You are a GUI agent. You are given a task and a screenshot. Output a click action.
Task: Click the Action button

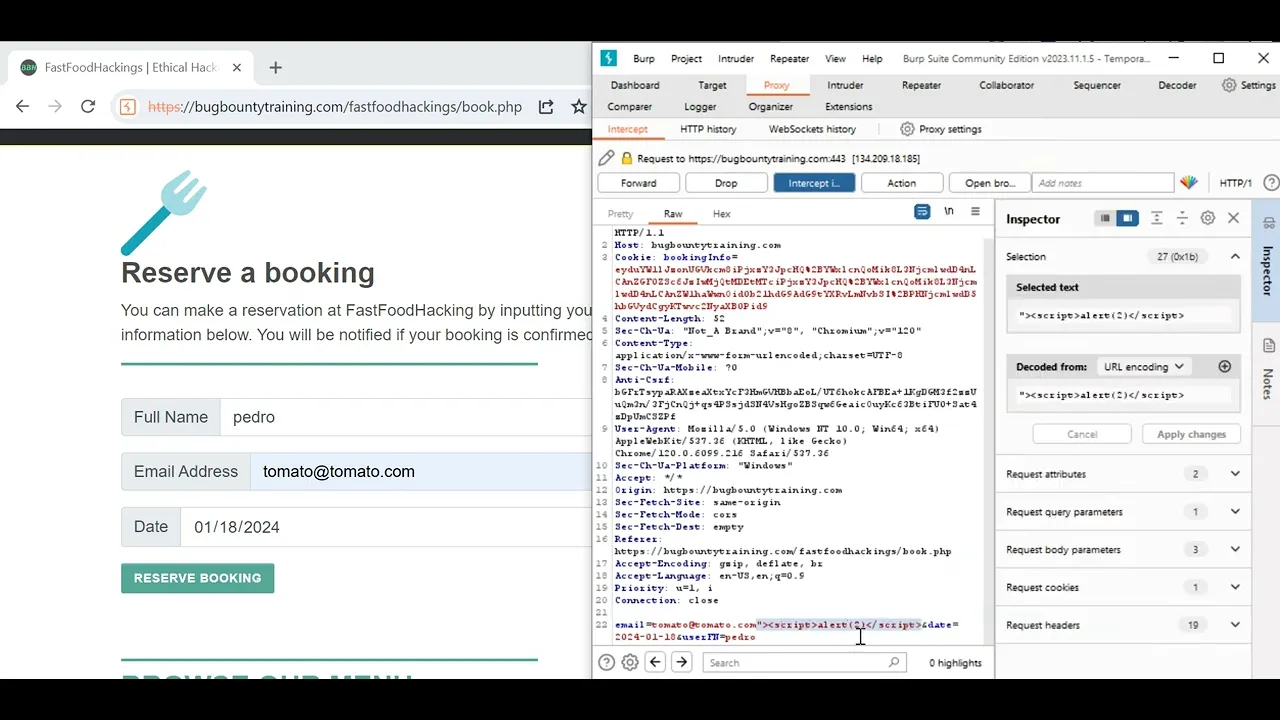pyautogui.click(x=901, y=183)
